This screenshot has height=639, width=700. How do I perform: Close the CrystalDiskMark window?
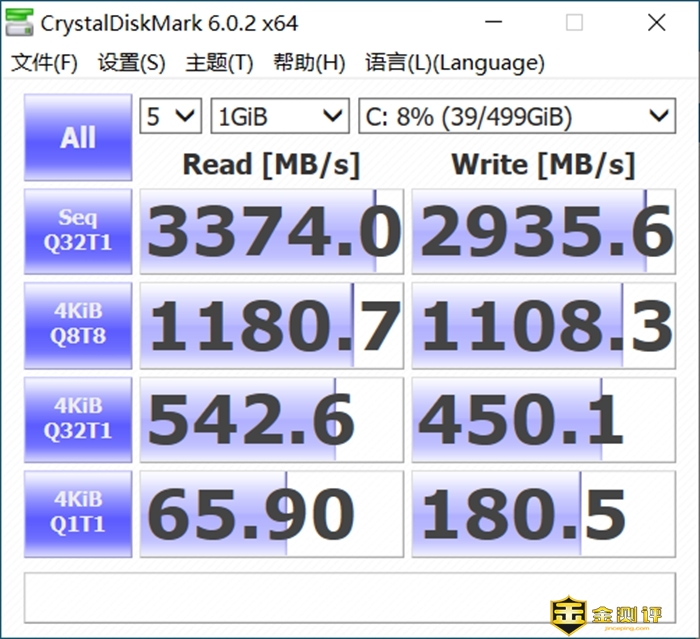click(654, 22)
